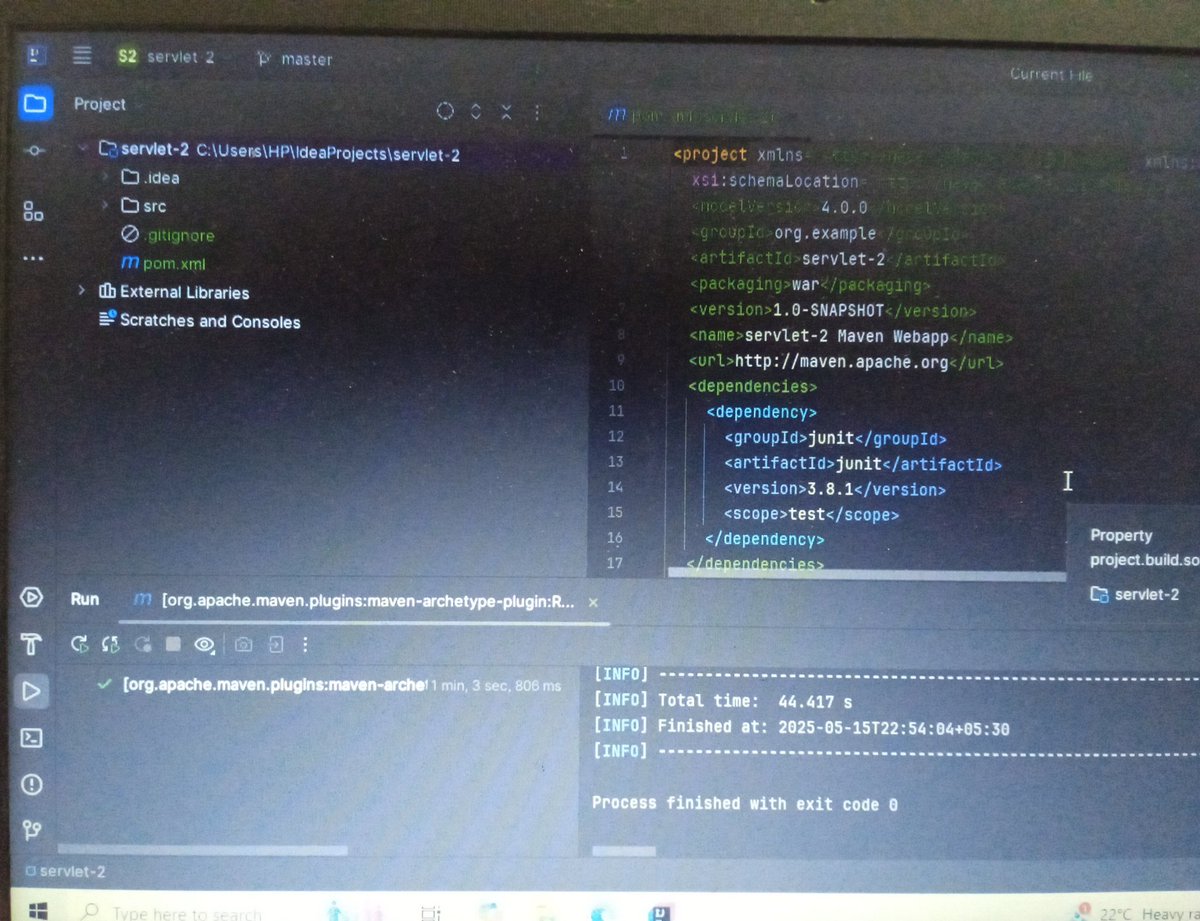The width and height of the screenshot is (1200, 921).
Task: Stop the running process
Action: pyautogui.click(x=173, y=645)
